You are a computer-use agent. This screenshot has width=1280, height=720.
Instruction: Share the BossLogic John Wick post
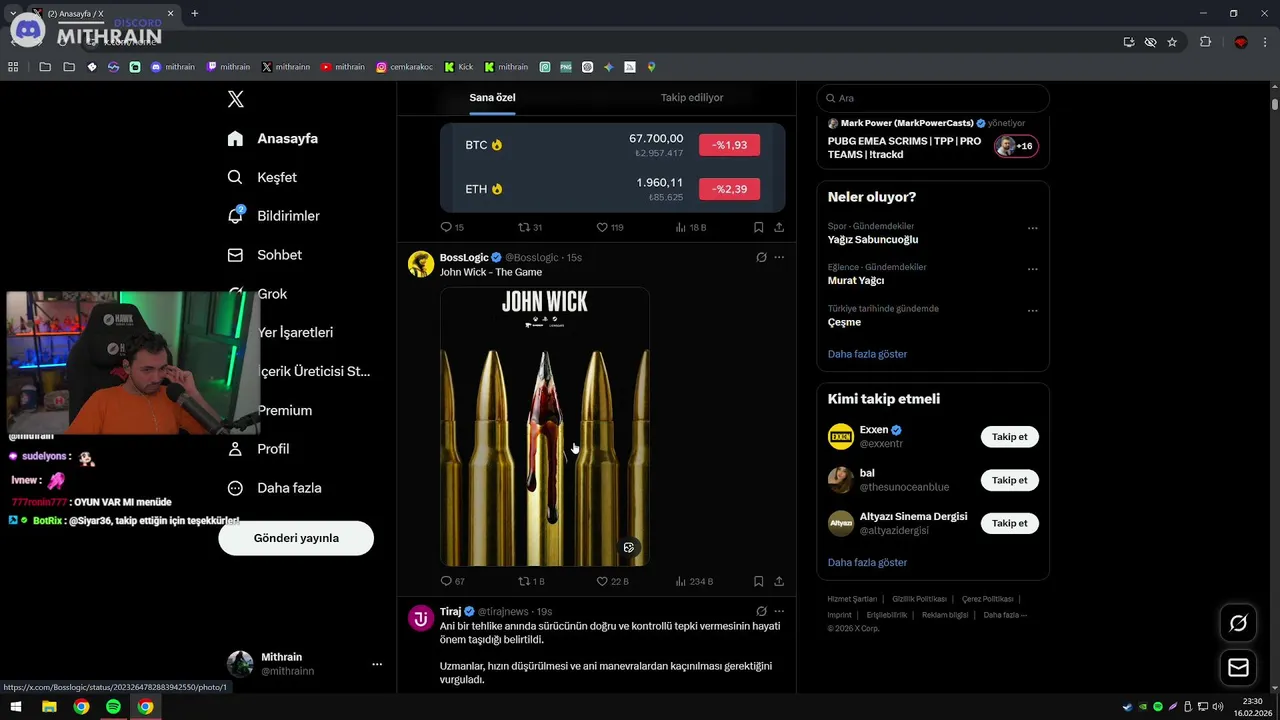(x=779, y=581)
